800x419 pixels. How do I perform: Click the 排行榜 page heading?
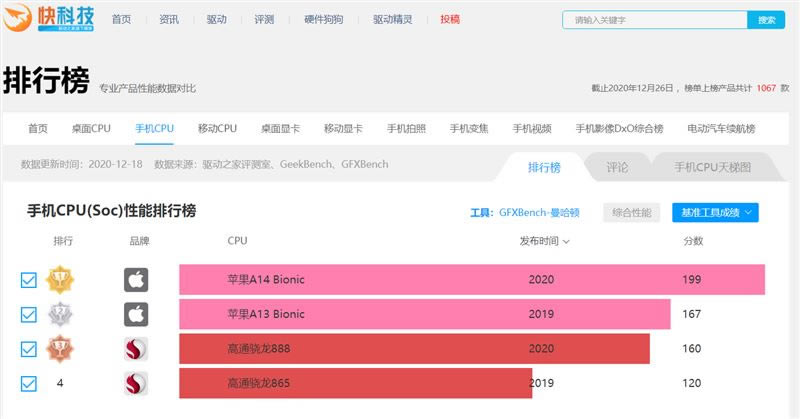(x=46, y=80)
